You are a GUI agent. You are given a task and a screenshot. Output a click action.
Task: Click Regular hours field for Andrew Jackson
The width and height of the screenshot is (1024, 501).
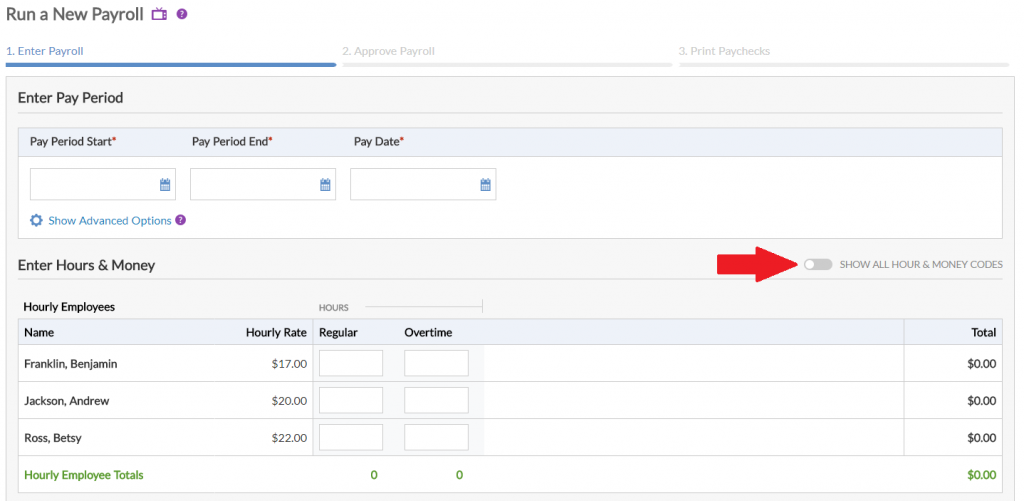click(350, 401)
